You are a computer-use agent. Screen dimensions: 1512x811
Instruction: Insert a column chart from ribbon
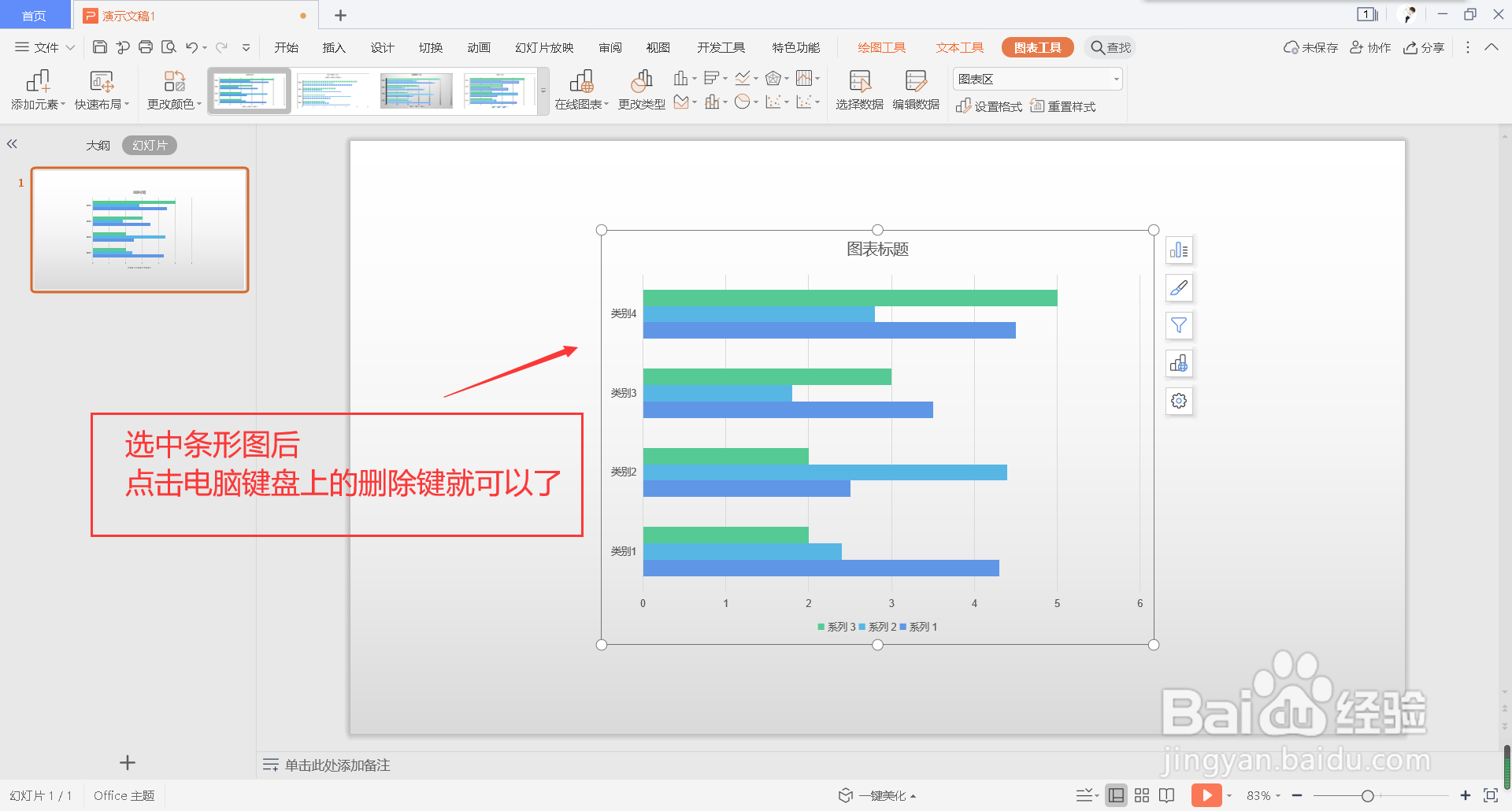[x=681, y=78]
